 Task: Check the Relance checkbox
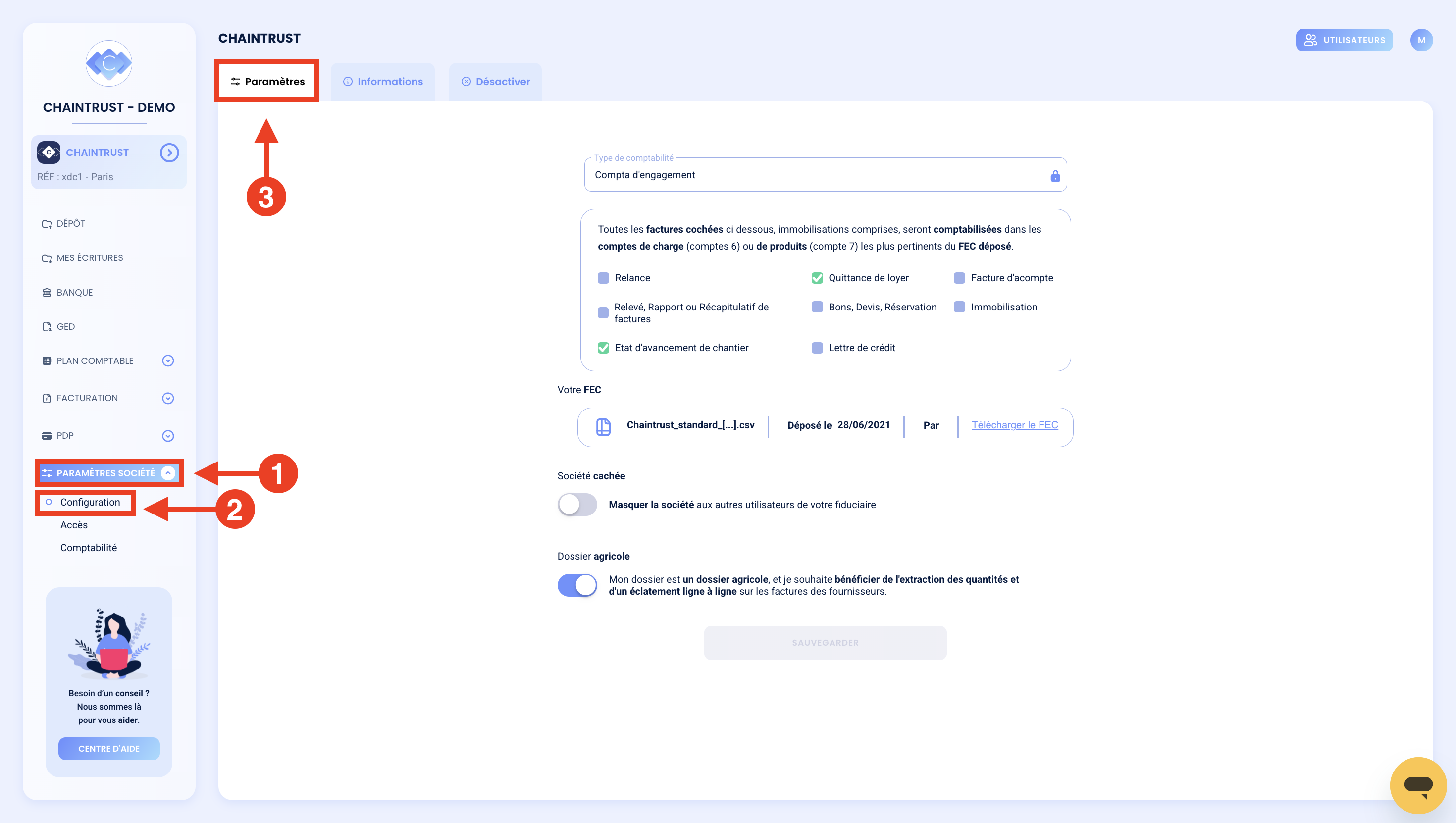click(x=603, y=278)
